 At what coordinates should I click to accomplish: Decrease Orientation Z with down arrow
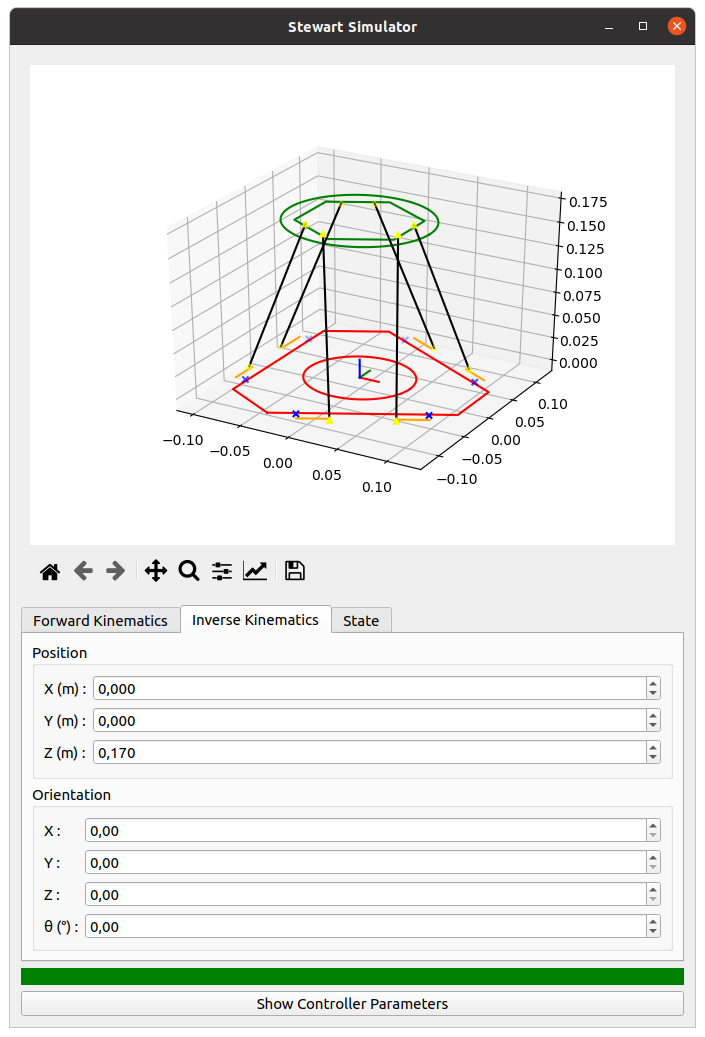(653, 899)
